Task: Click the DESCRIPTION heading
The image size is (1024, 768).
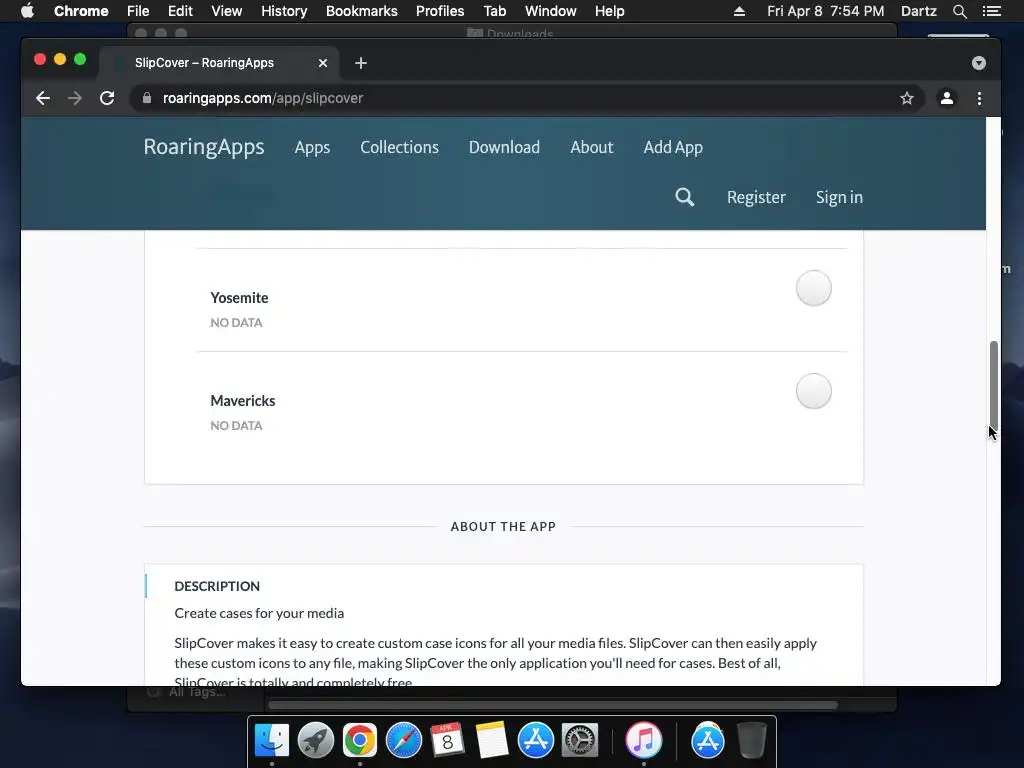Action: [217, 586]
